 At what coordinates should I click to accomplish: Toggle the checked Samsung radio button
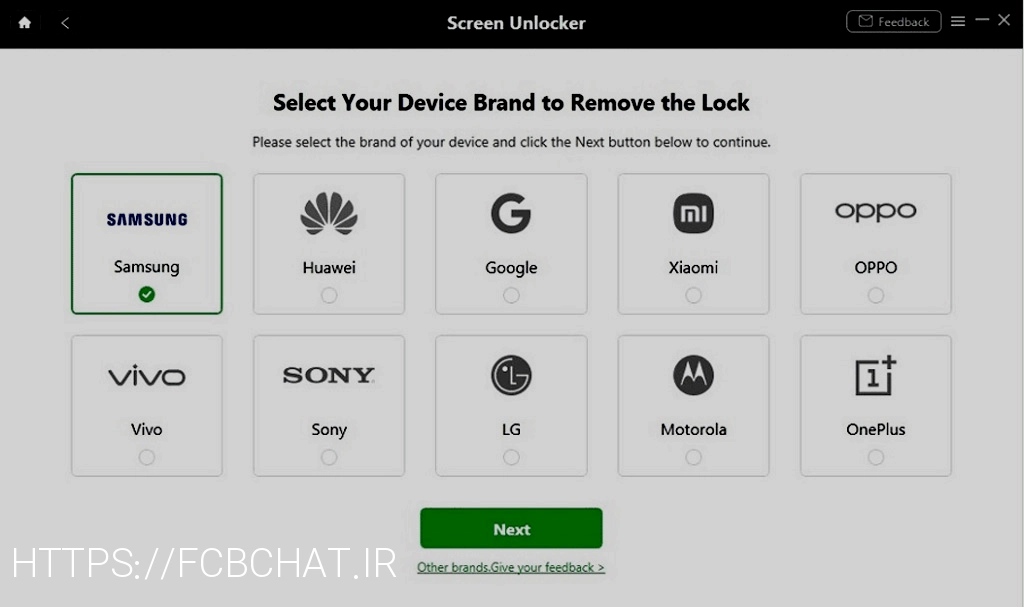point(146,295)
